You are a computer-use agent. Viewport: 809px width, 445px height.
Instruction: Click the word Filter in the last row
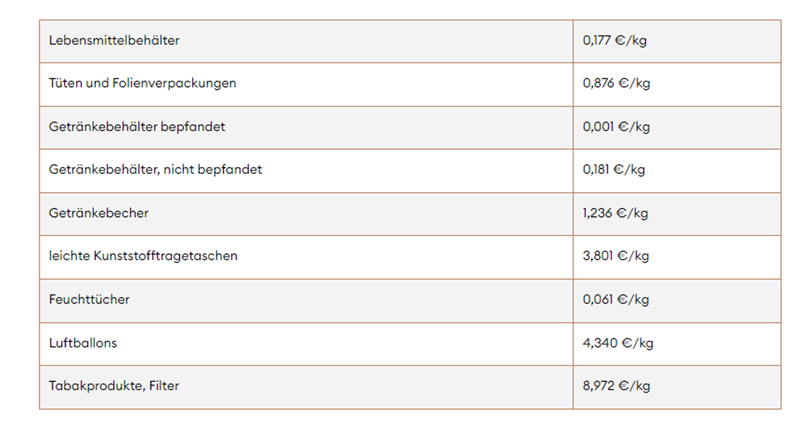click(158, 386)
